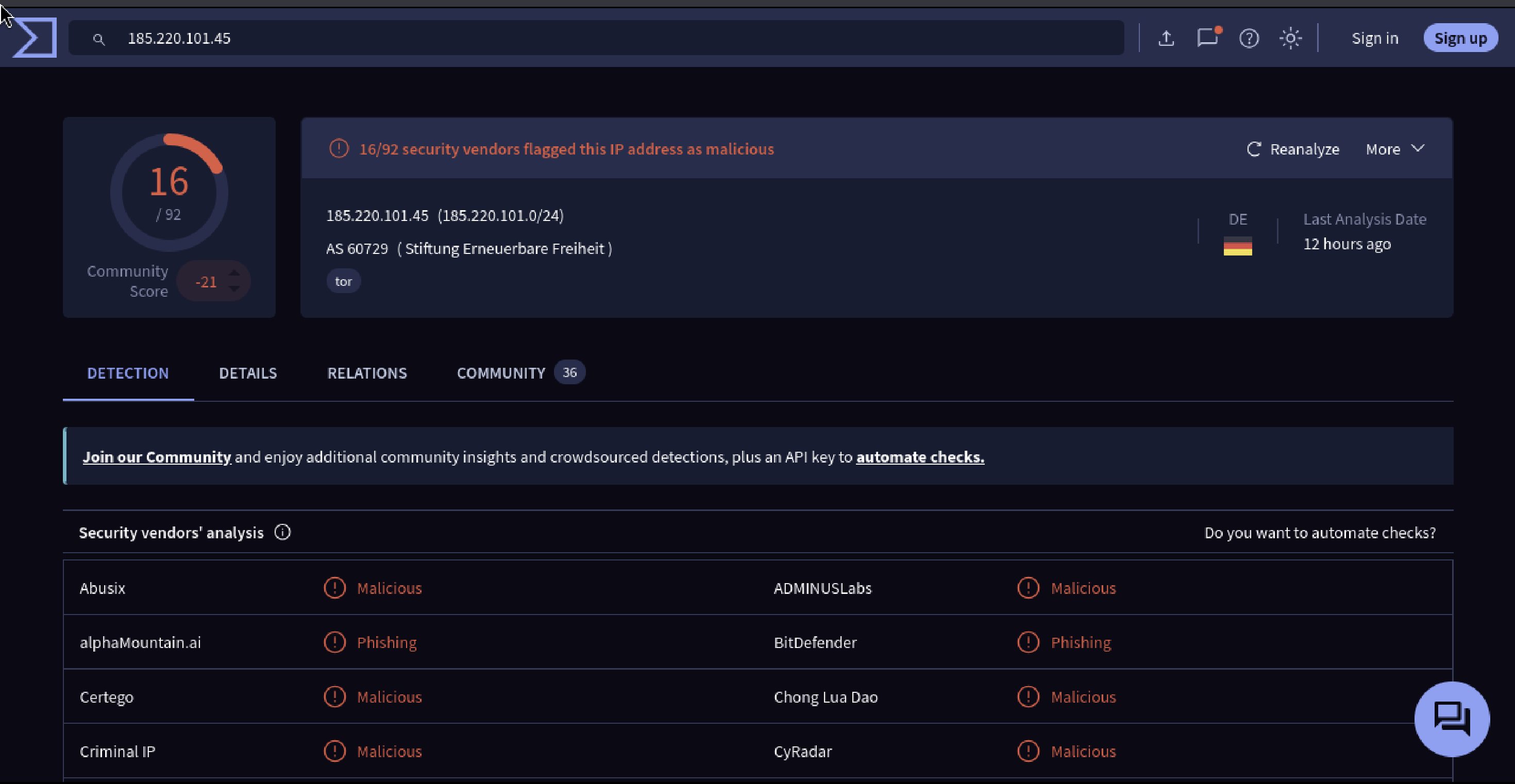Switch to the DETECTION tab
This screenshot has width=1515, height=784.
[x=128, y=373]
